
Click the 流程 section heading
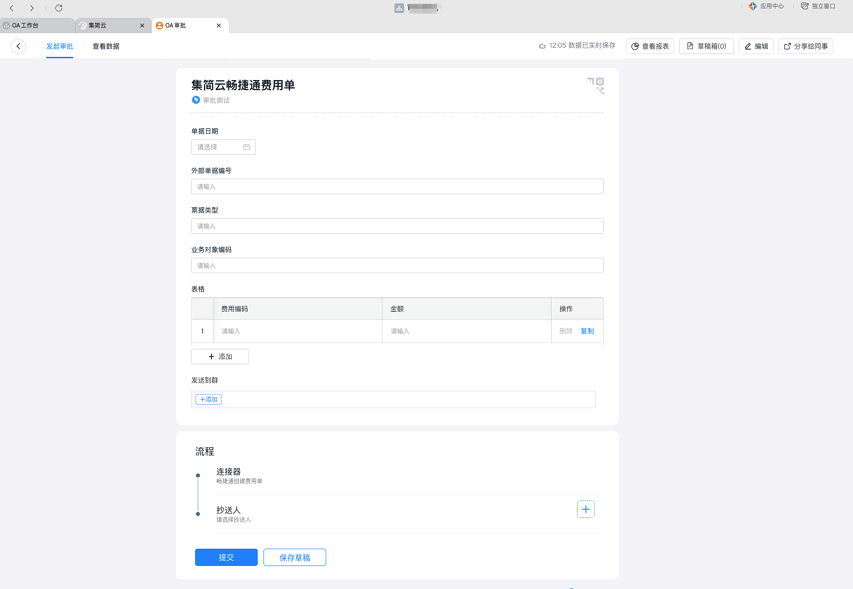point(205,451)
